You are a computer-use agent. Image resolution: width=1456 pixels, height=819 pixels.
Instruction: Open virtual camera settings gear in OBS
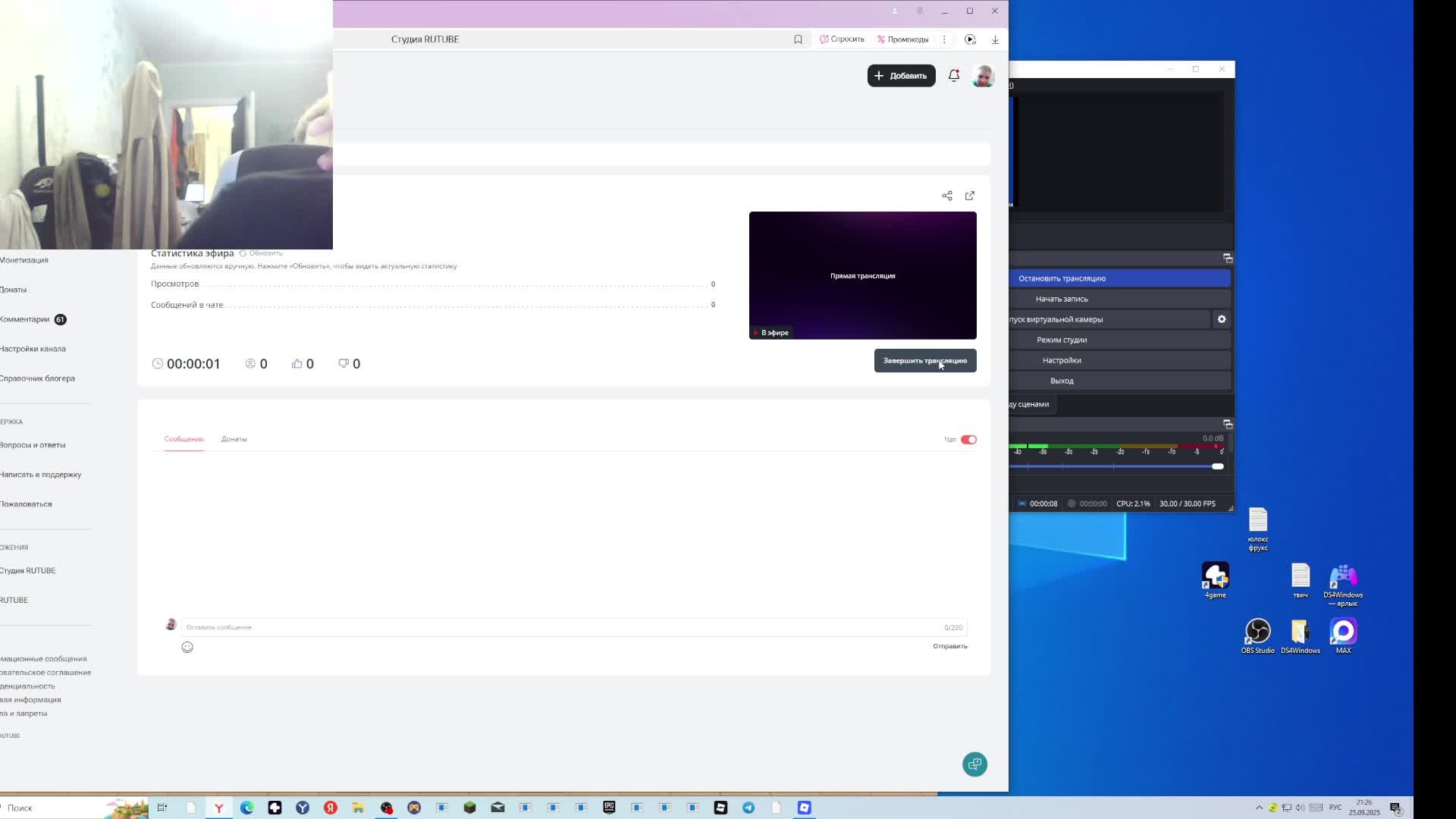[1222, 319]
